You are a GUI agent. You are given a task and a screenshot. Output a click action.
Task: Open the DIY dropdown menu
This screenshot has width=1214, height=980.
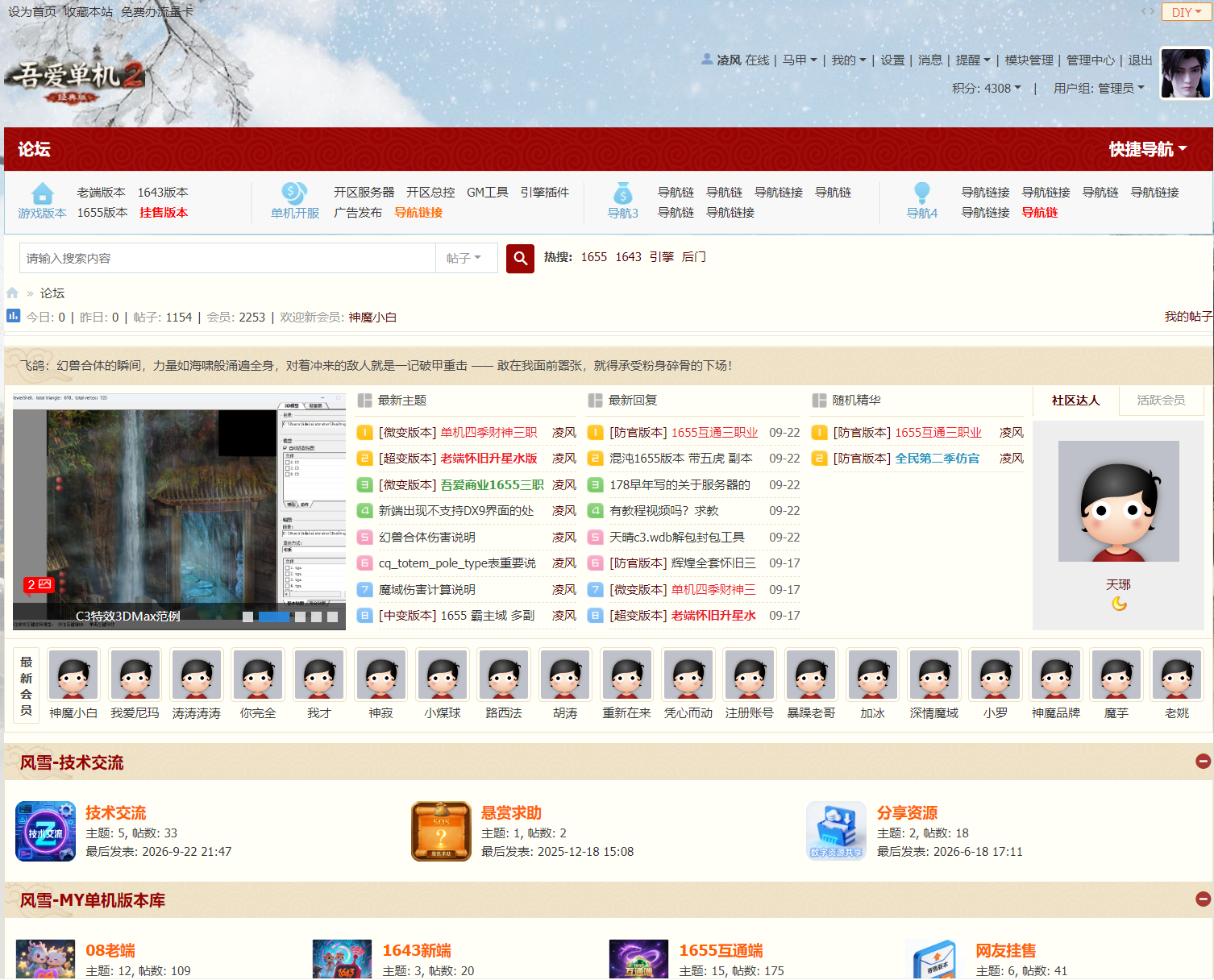(x=1186, y=12)
